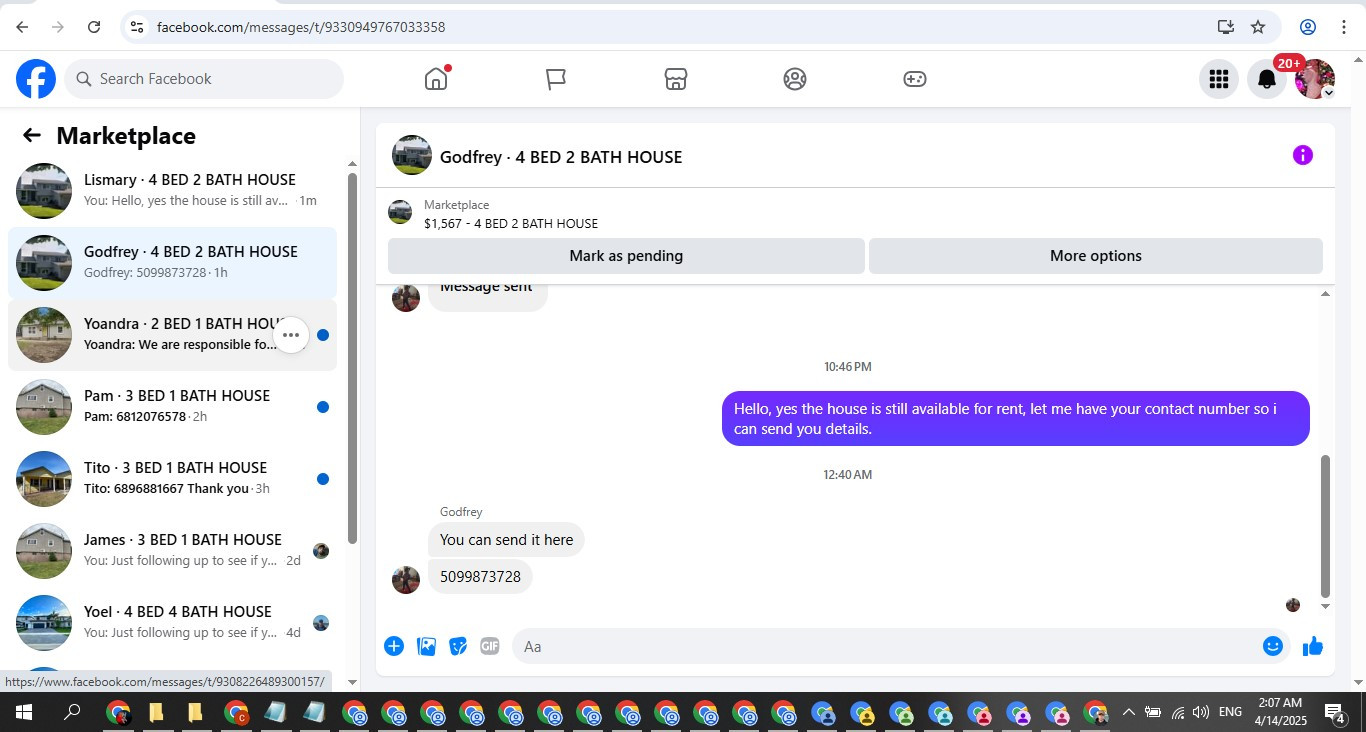Bookmark this page with the star
Image resolution: width=1366 pixels, height=732 pixels.
pyautogui.click(x=1258, y=27)
